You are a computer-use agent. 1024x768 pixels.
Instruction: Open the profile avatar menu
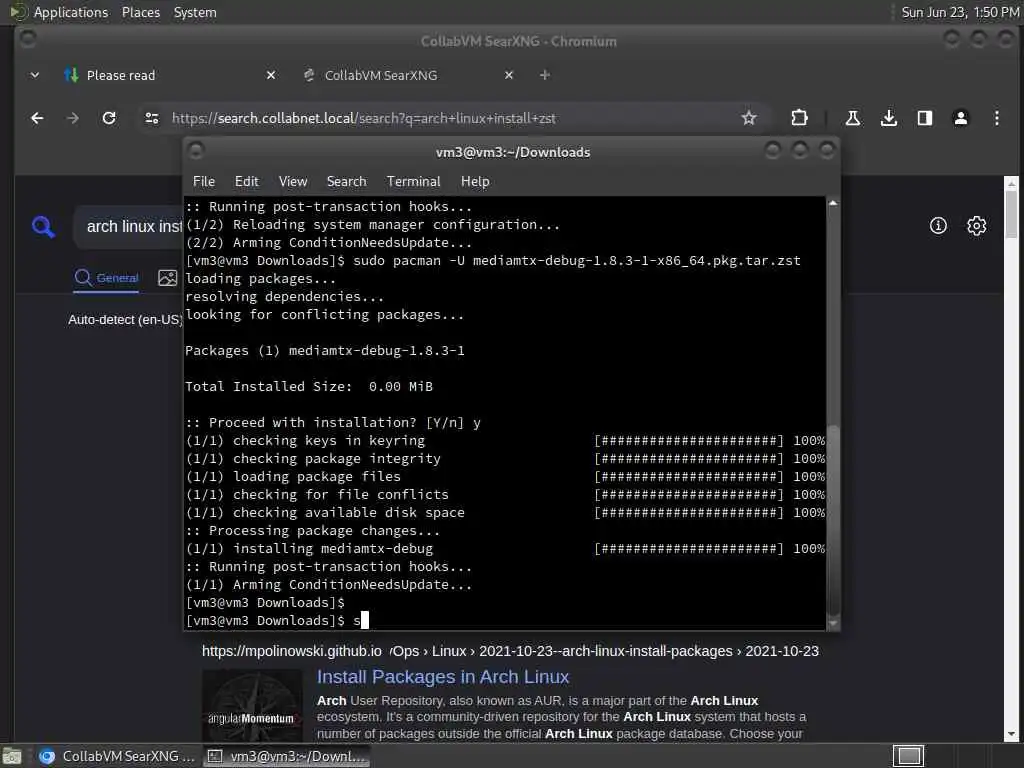click(x=960, y=118)
